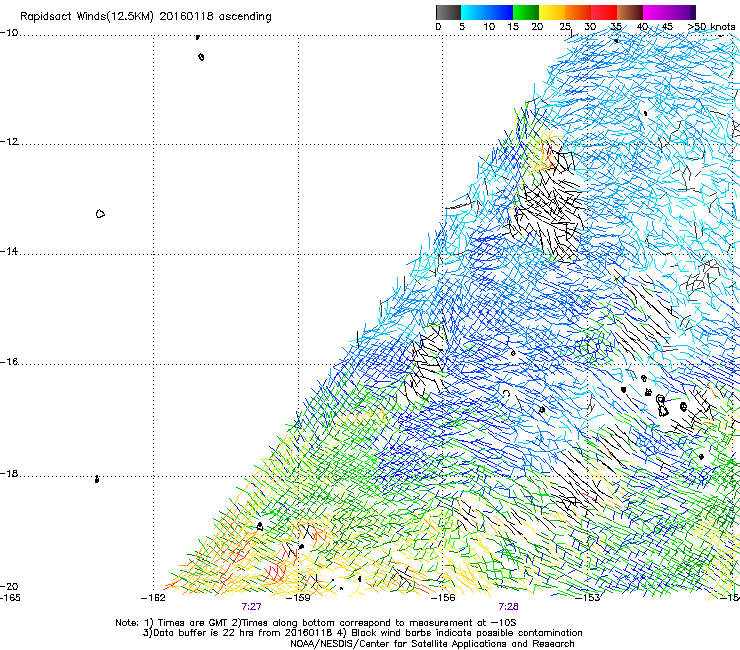
Task: Click the '-153' longitude axis label
Action: tap(588, 598)
